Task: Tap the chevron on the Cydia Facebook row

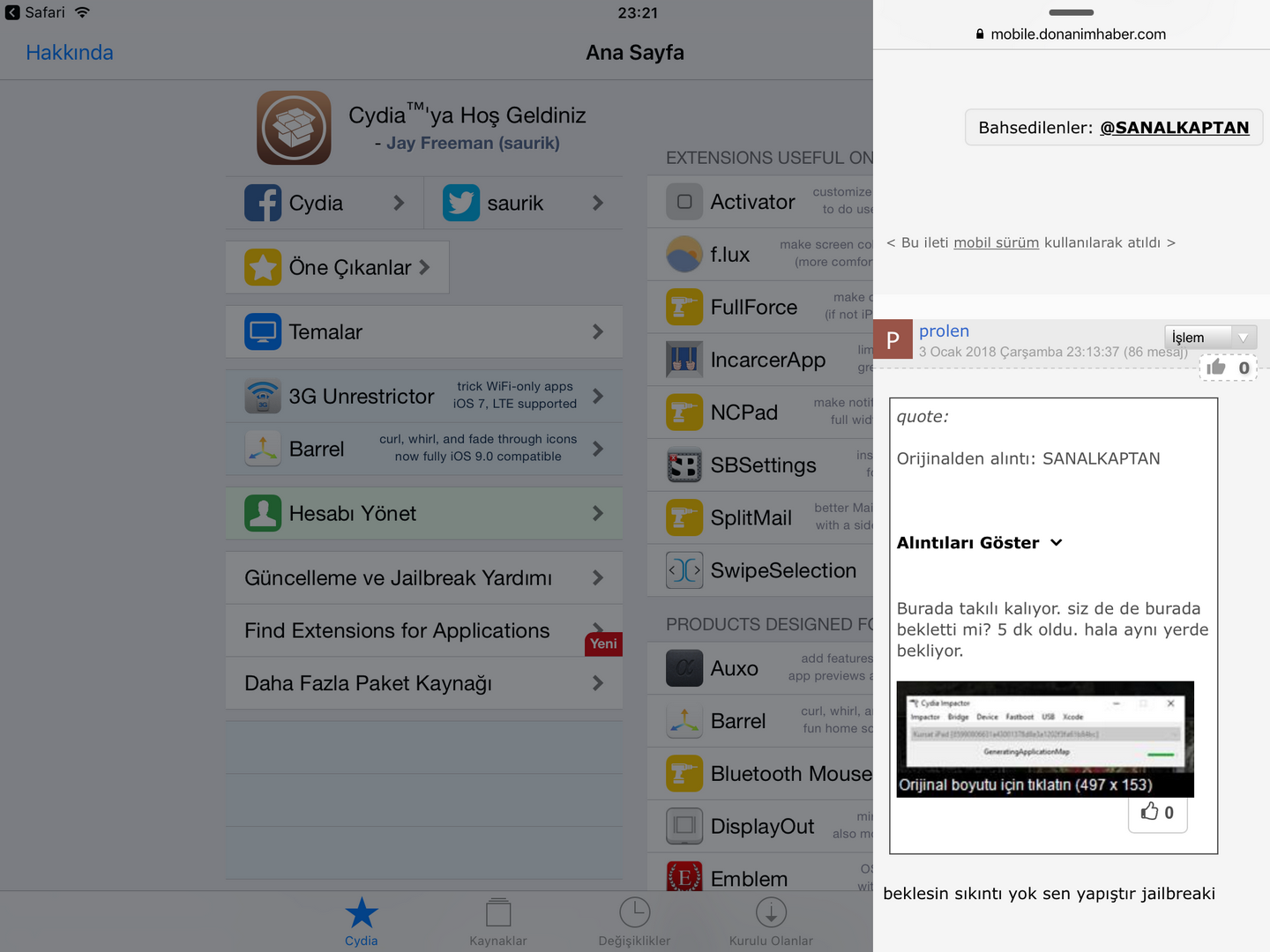Action: coord(399,203)
